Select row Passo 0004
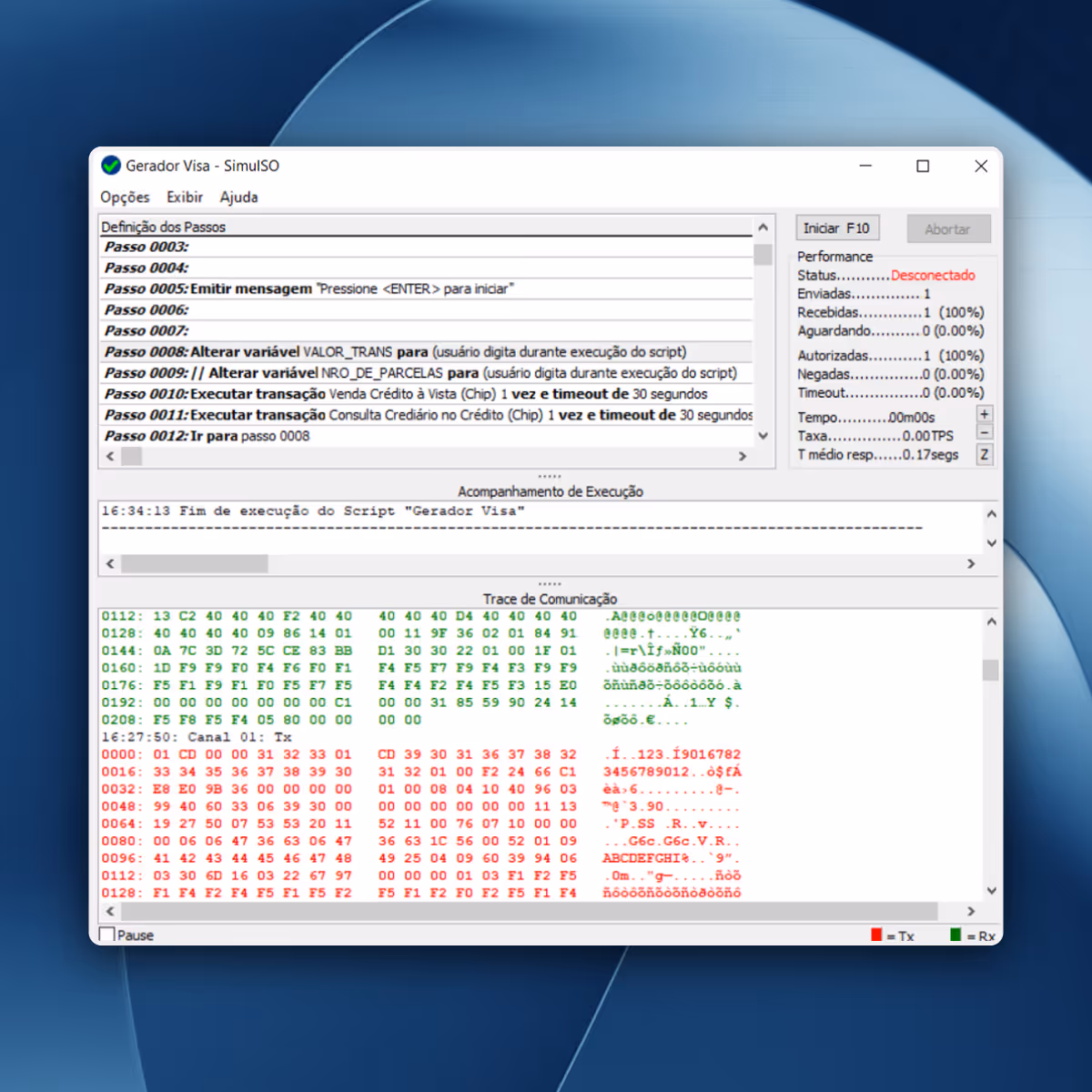The width and height of the screenshot is (1092, 1092). click(426, 268)
